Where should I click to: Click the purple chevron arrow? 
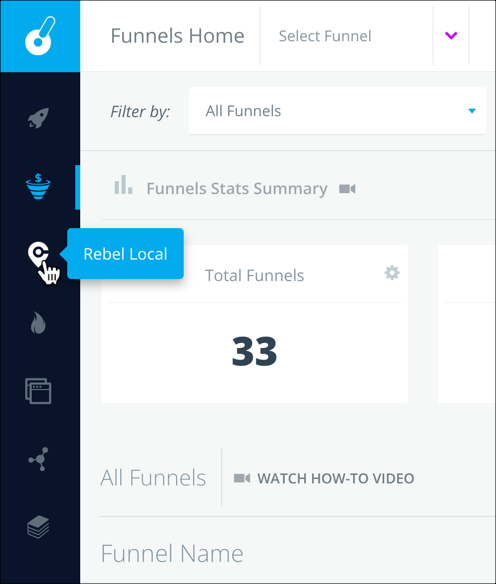point(451,36)
